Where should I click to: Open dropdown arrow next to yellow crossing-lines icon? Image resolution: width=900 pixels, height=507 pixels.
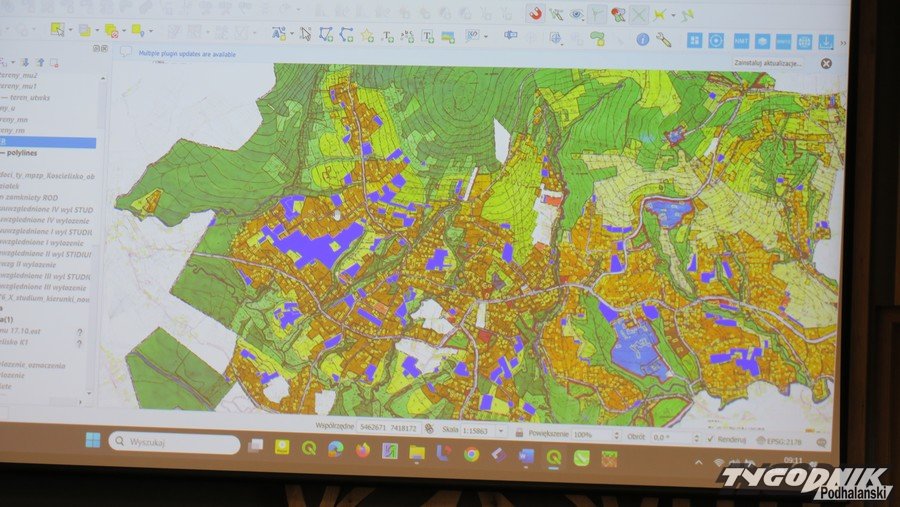coord(673,16)
